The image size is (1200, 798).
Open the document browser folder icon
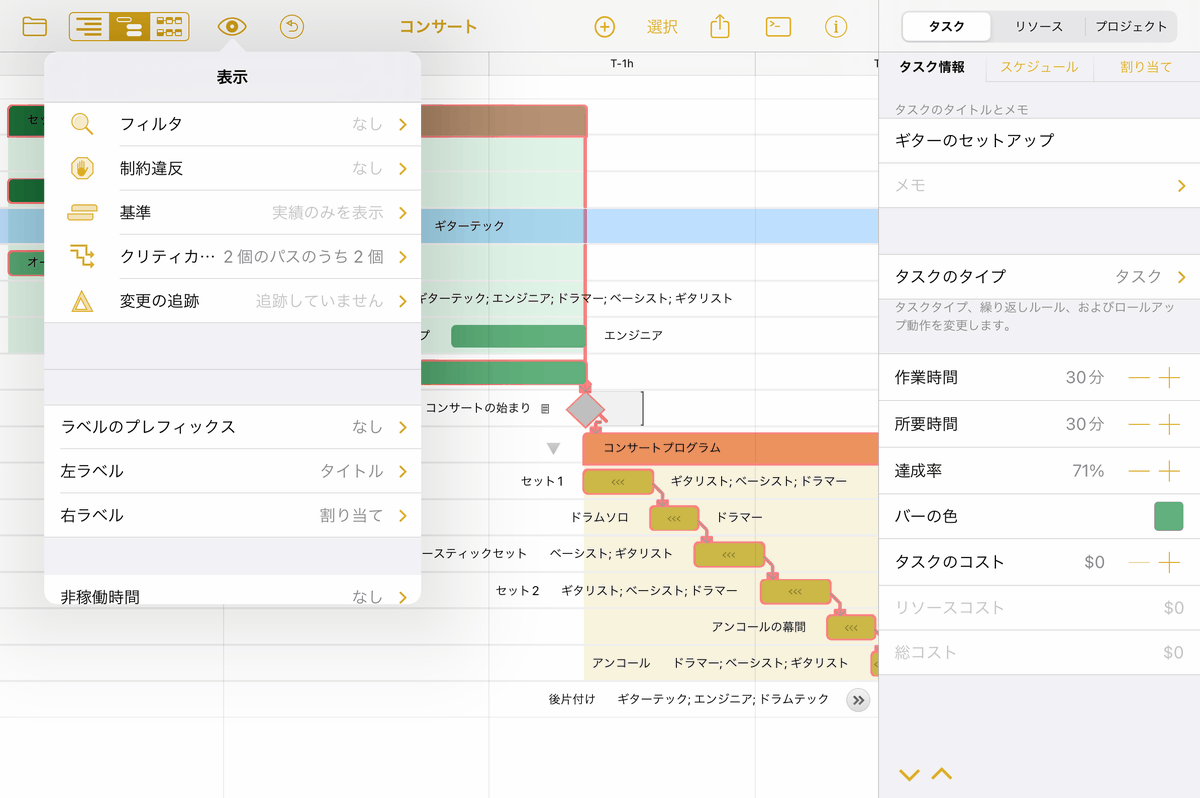pyautogui.click(x=33, y=27)
